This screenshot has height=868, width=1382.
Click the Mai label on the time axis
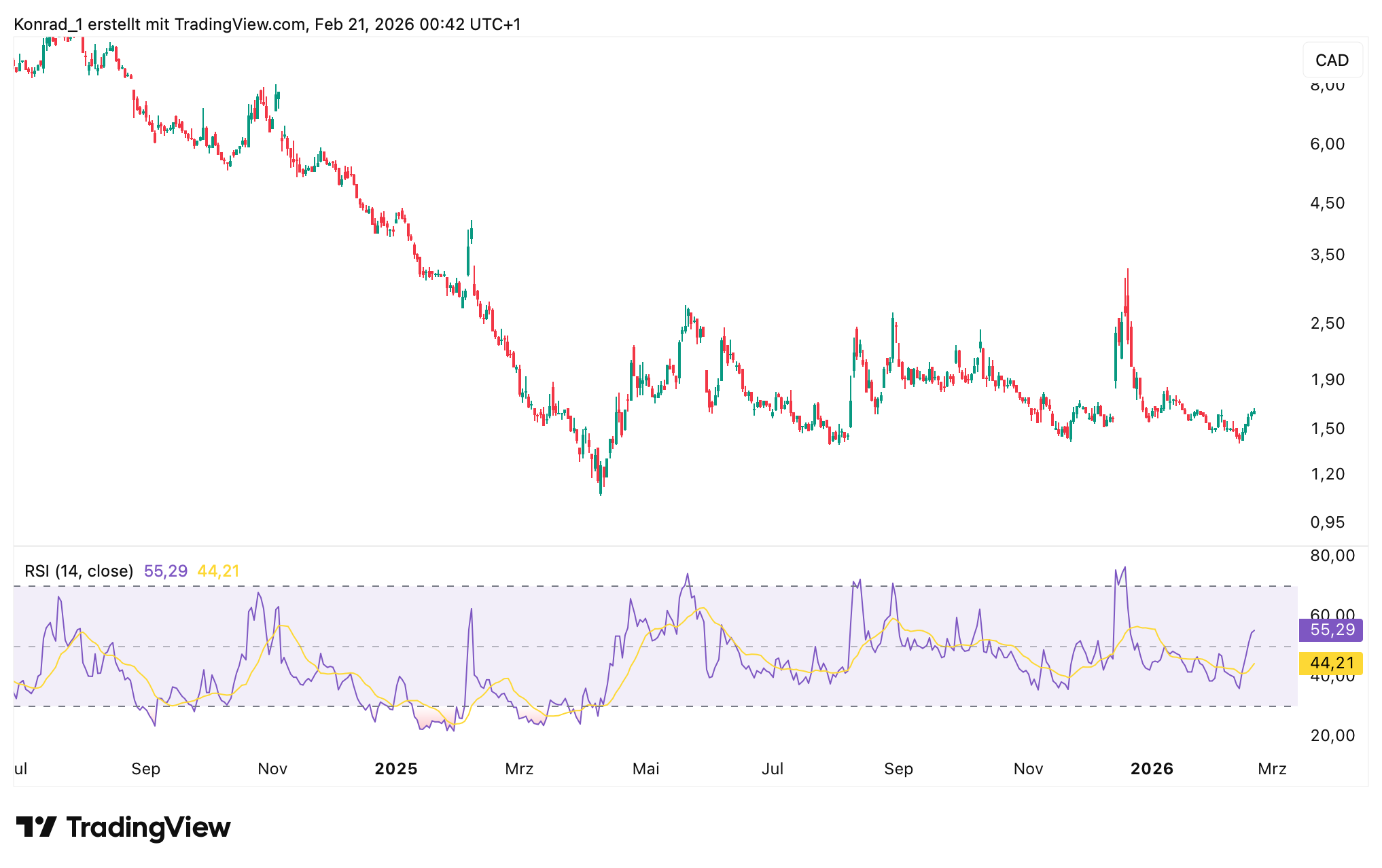pyautogui.click(x=645, y=769)
